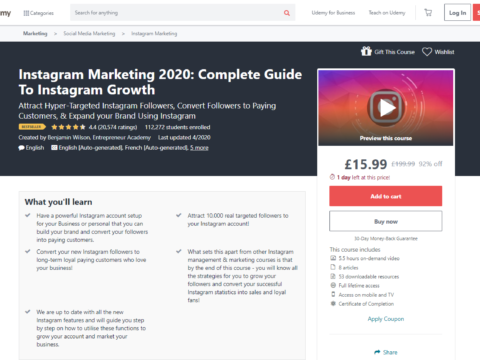Open Udemy for Business link

point(333,13)
